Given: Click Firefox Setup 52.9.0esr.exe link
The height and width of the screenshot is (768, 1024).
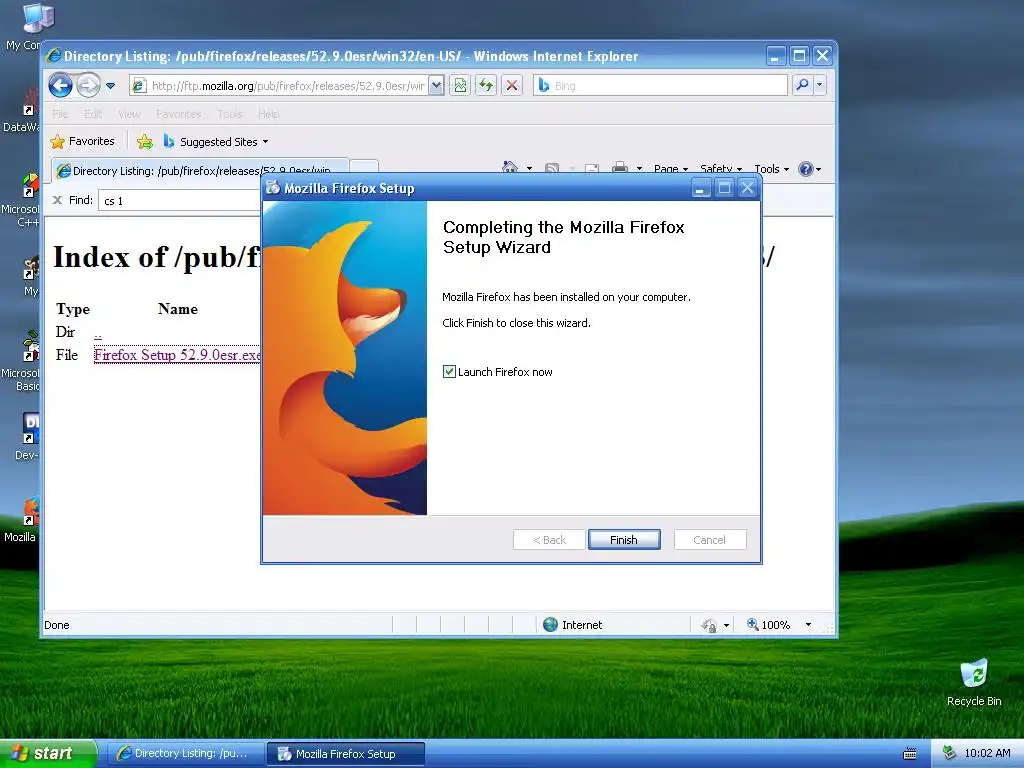Looking at the screenshot, I should pos(177,355).
